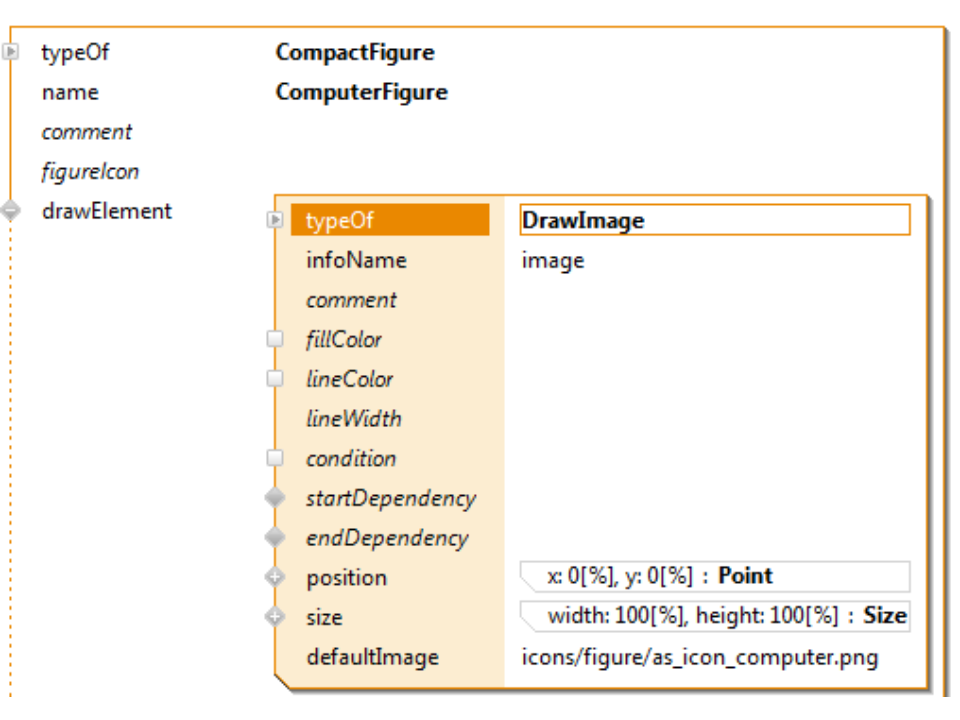Expand the outer typeOf CompactFigure arrow
The image size is (960, 720).
pos(11,52)
